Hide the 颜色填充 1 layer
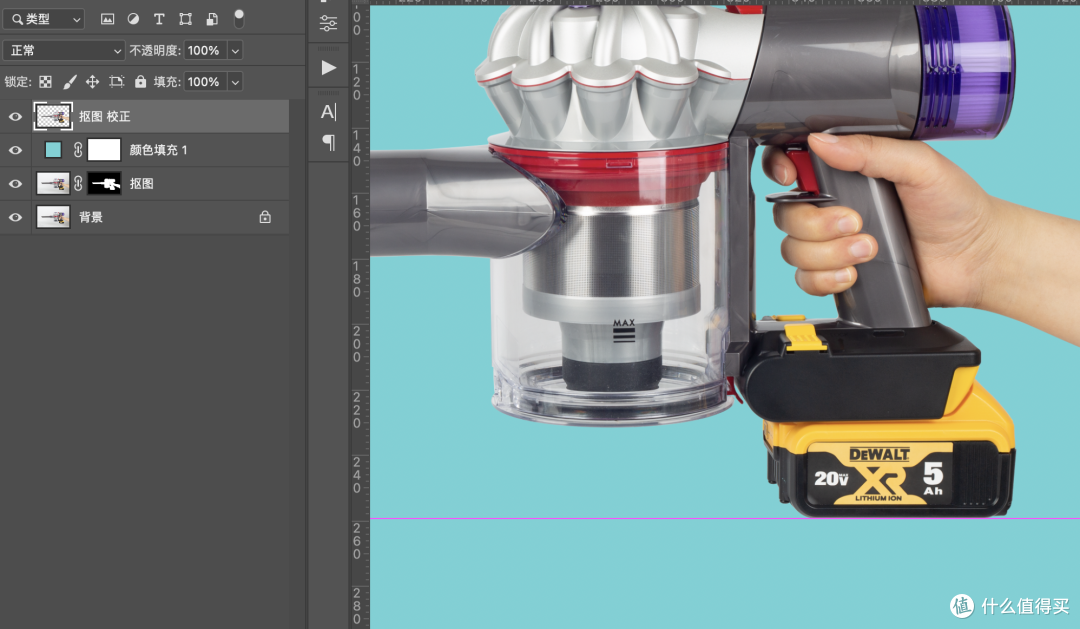The height and width of the screenshot is (629, 1080). 15,150
